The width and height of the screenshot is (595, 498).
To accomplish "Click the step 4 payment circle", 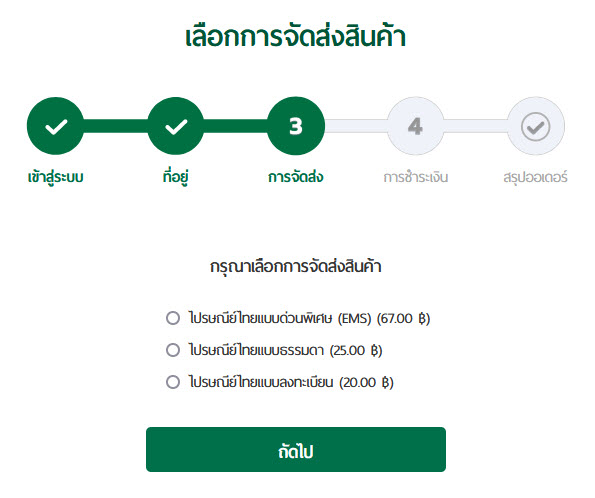I will click(416, 126).
